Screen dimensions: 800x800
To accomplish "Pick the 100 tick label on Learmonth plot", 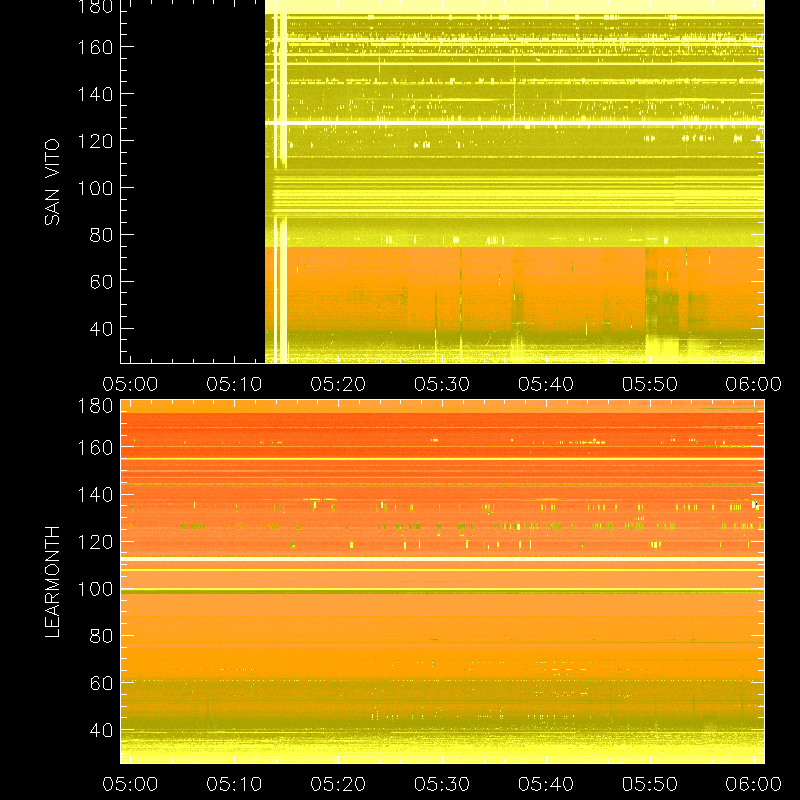I will (95, 589).
